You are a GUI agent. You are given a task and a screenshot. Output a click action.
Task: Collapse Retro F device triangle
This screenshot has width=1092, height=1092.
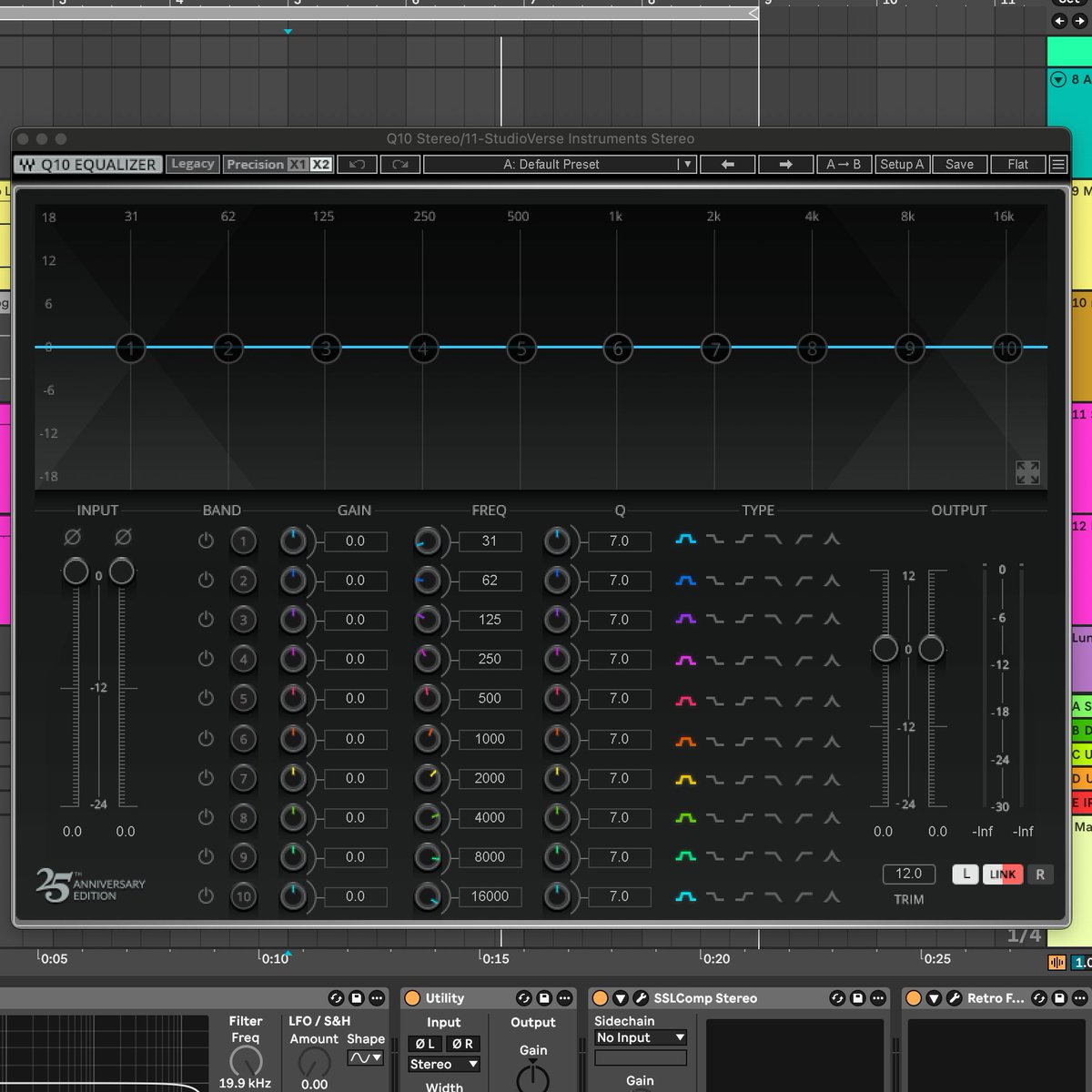[934, 998]
